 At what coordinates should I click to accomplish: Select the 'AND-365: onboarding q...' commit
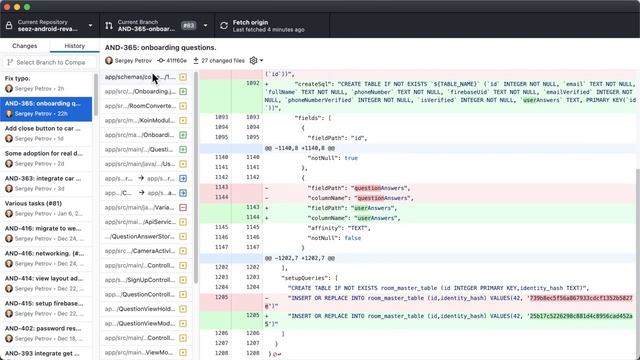(x=46, y=109)
